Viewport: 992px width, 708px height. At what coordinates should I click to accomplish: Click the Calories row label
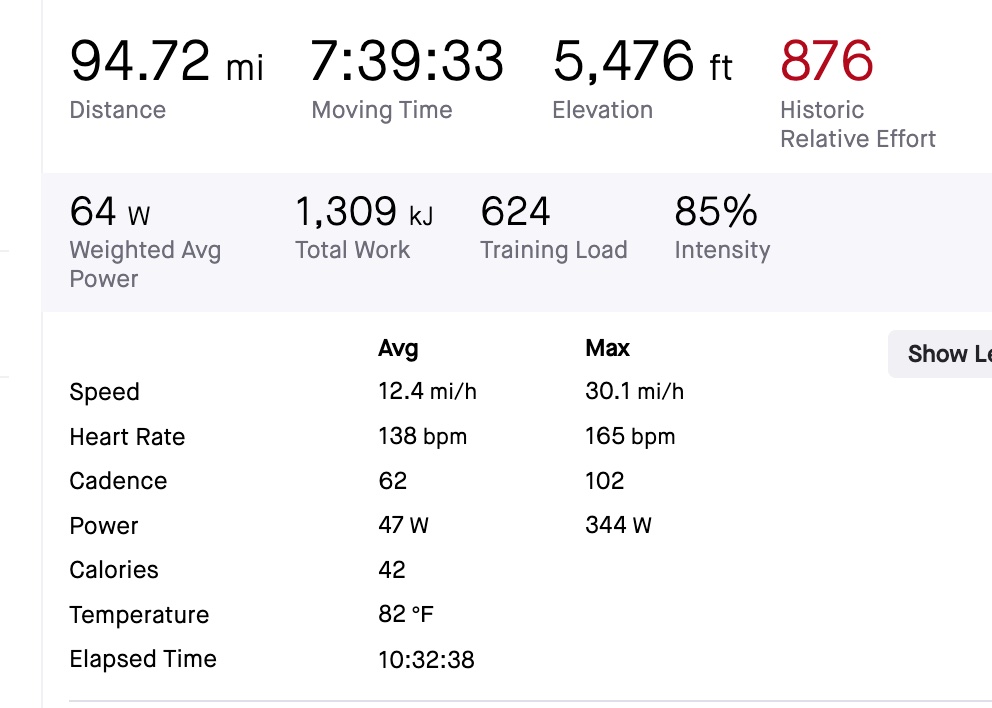114,570
